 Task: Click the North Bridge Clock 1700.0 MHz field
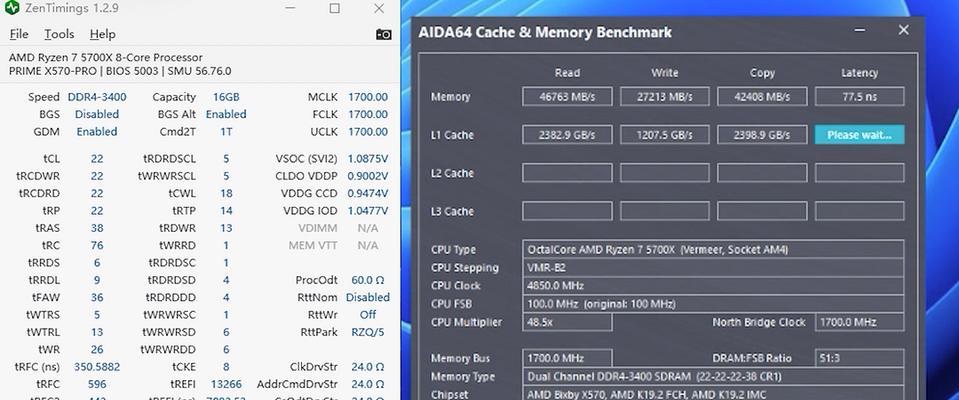click(x=859, y=322)
